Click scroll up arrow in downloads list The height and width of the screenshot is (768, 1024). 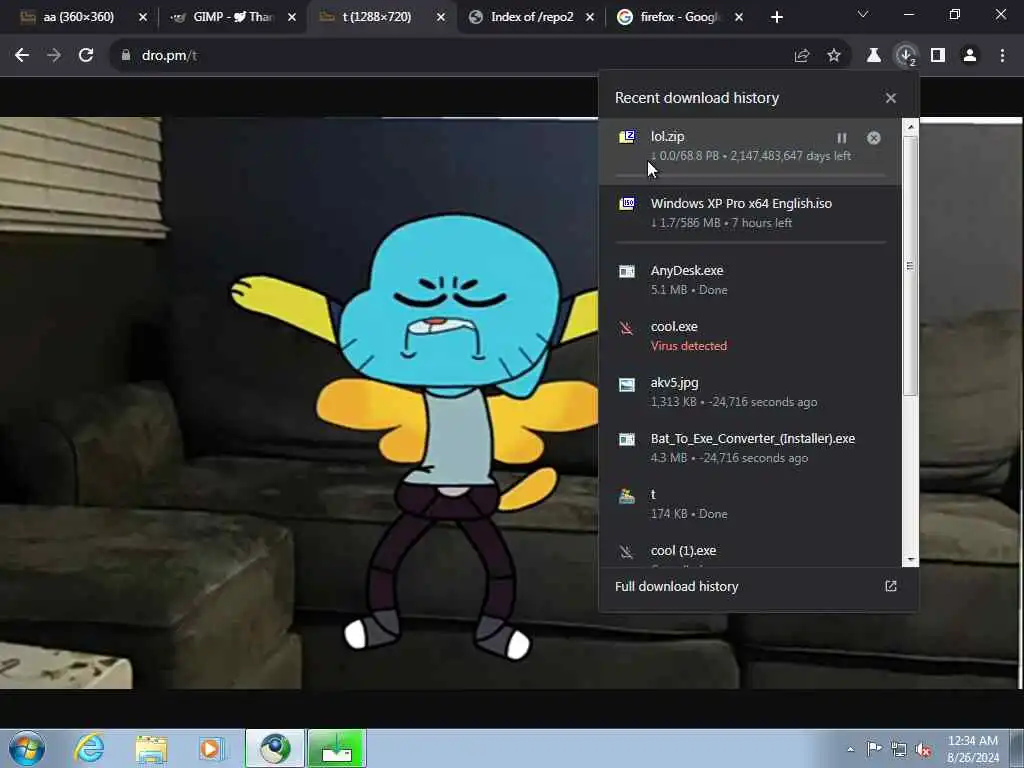click(x=910, y=126)
